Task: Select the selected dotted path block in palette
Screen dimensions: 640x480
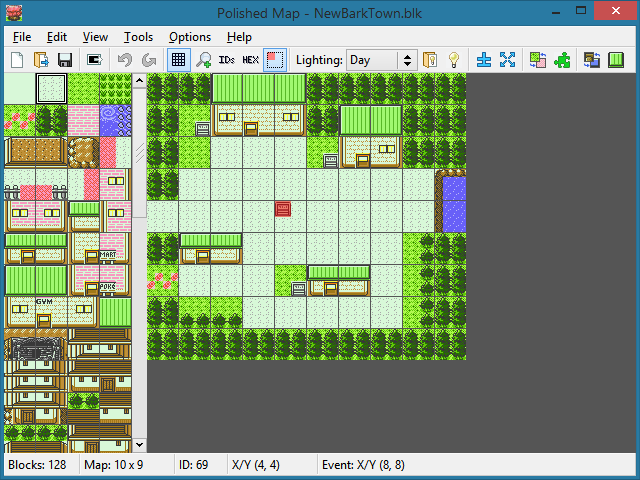Action: coord(51,89)
